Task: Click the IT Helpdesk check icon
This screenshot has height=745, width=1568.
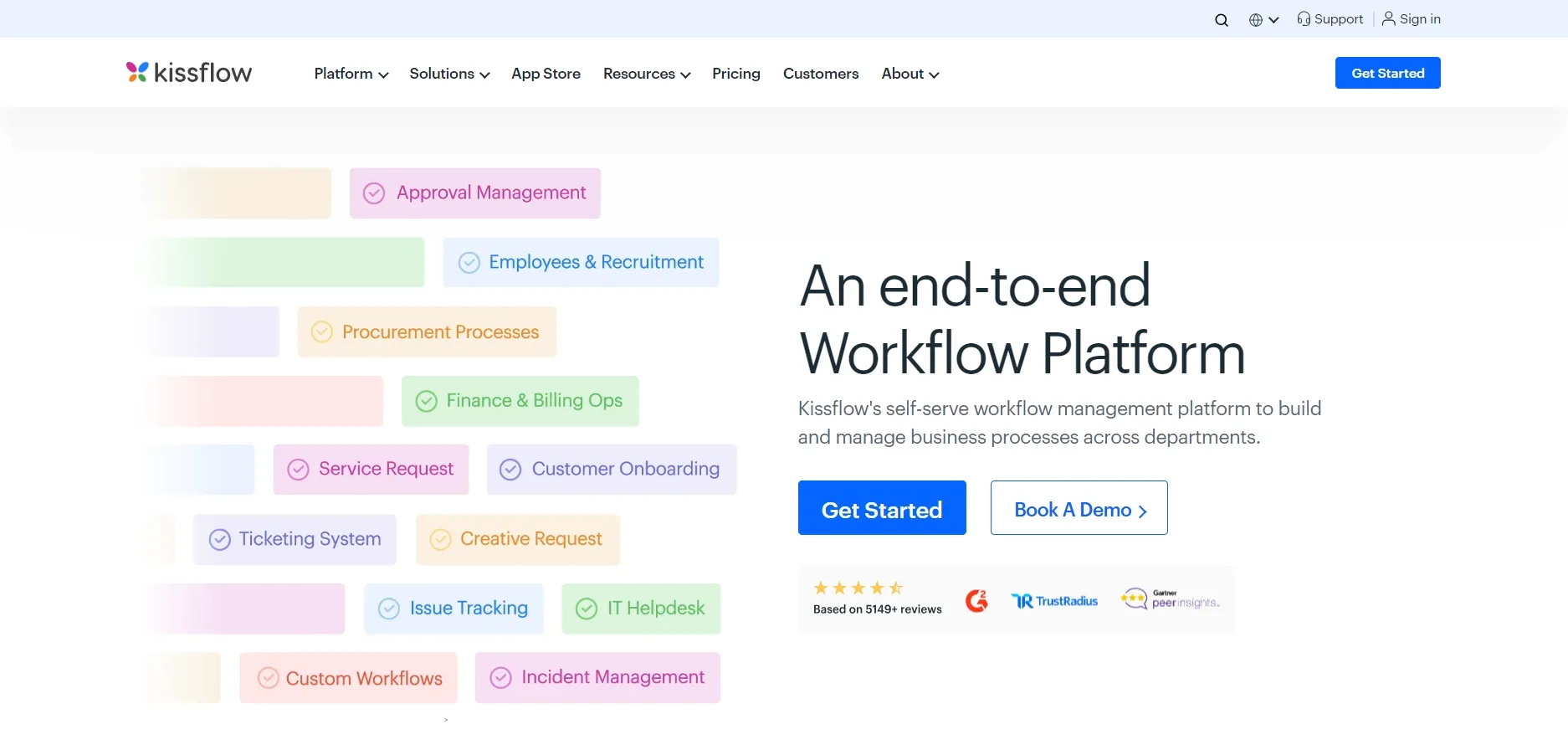Action: 587,609
